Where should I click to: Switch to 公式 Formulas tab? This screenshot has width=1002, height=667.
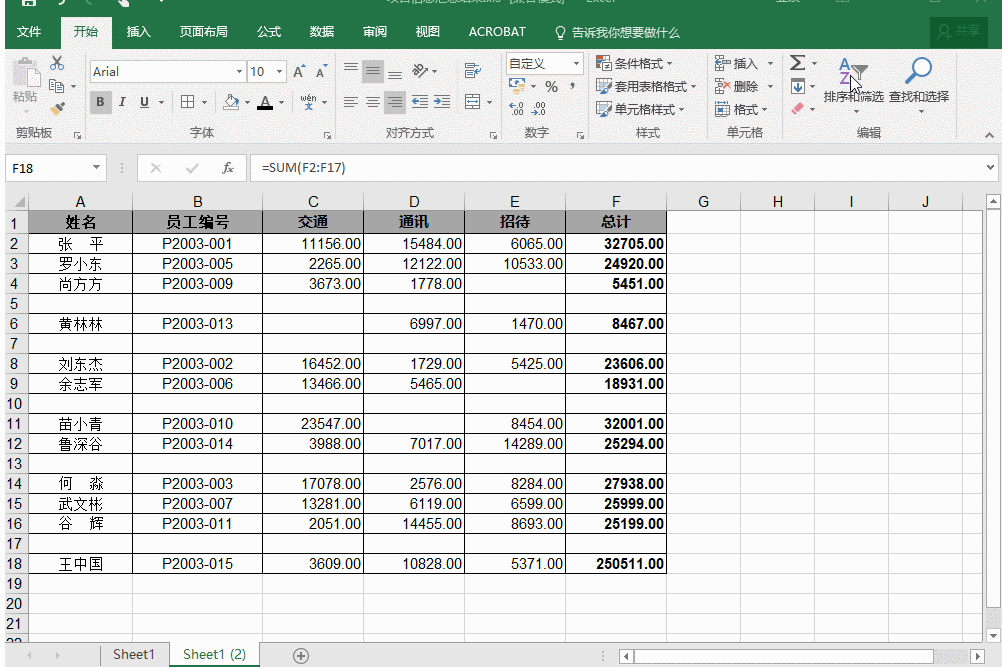[x=269, y=32]
